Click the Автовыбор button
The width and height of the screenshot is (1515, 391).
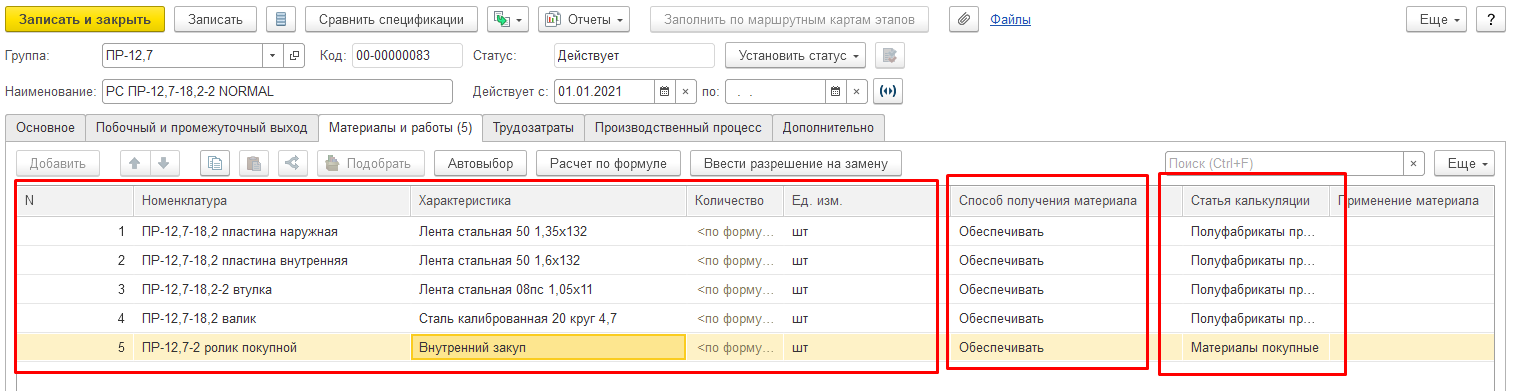[x=480, y=163]
